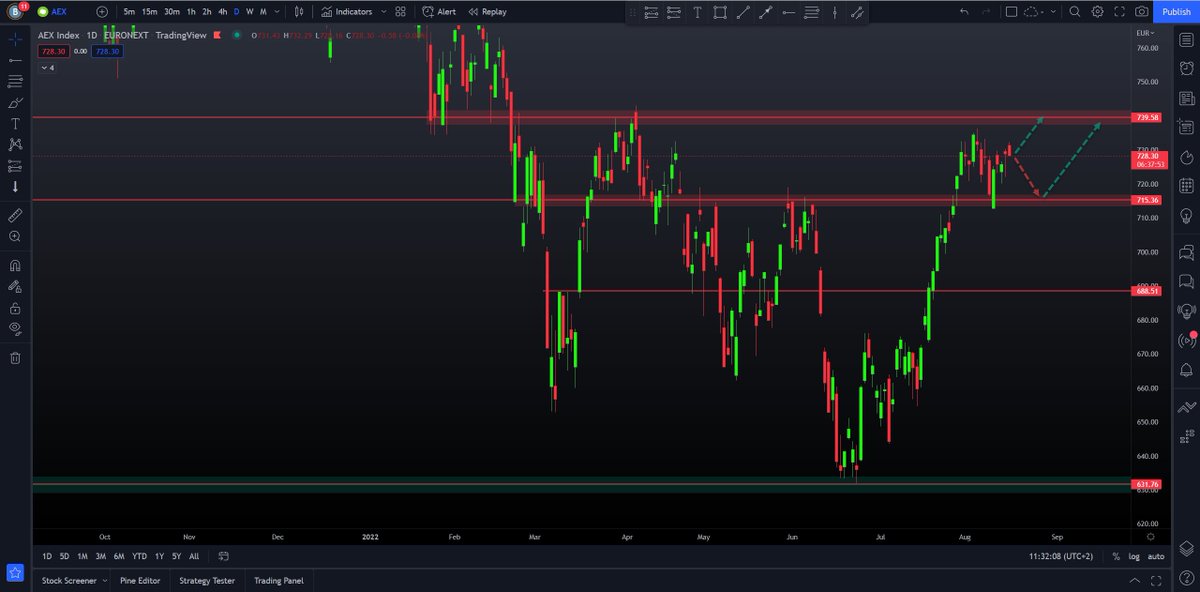Open the Trading Panel tab
1200x592 pixels.
point(279,580)
